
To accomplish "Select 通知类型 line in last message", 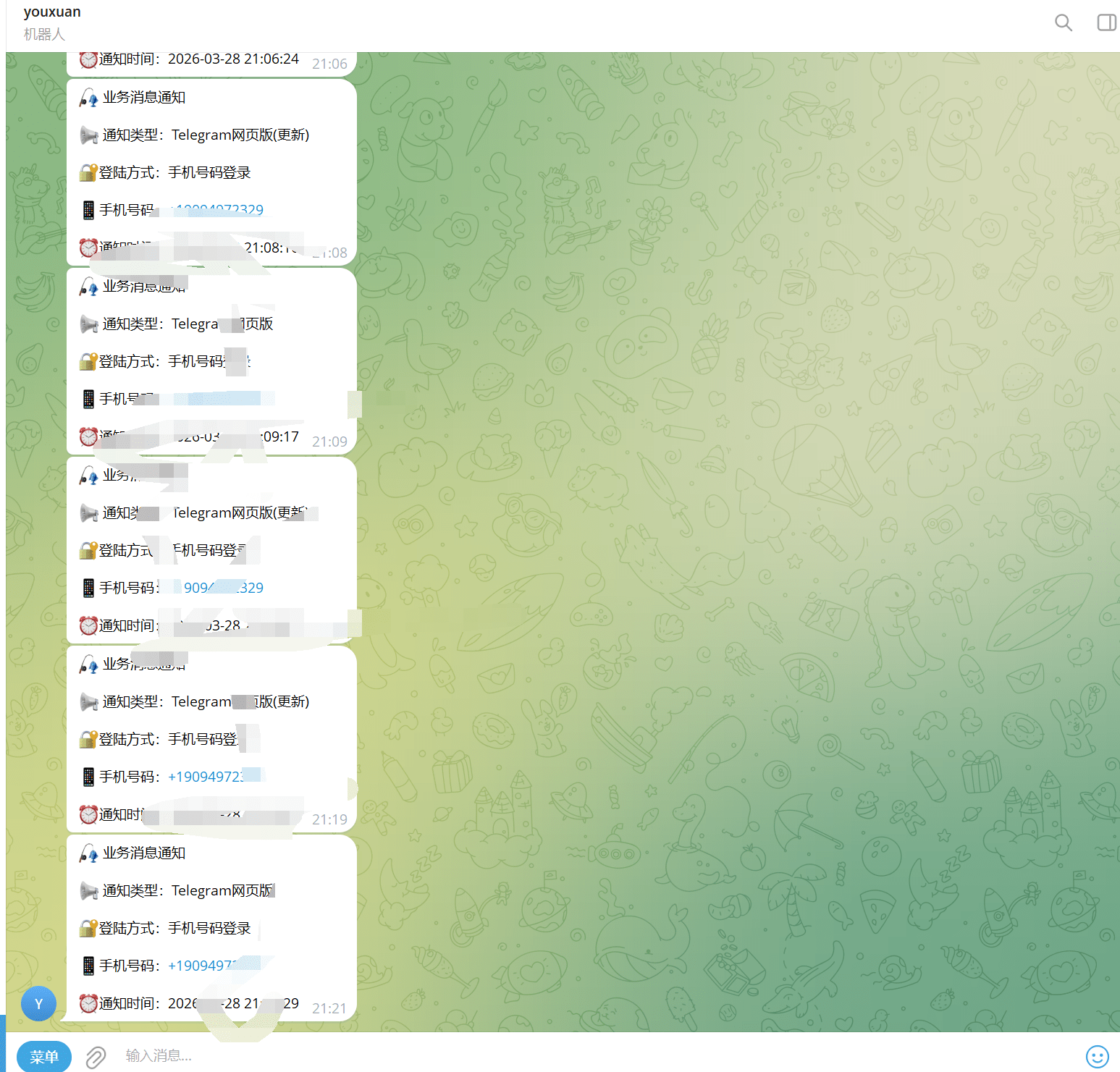I will coord(177,890).
